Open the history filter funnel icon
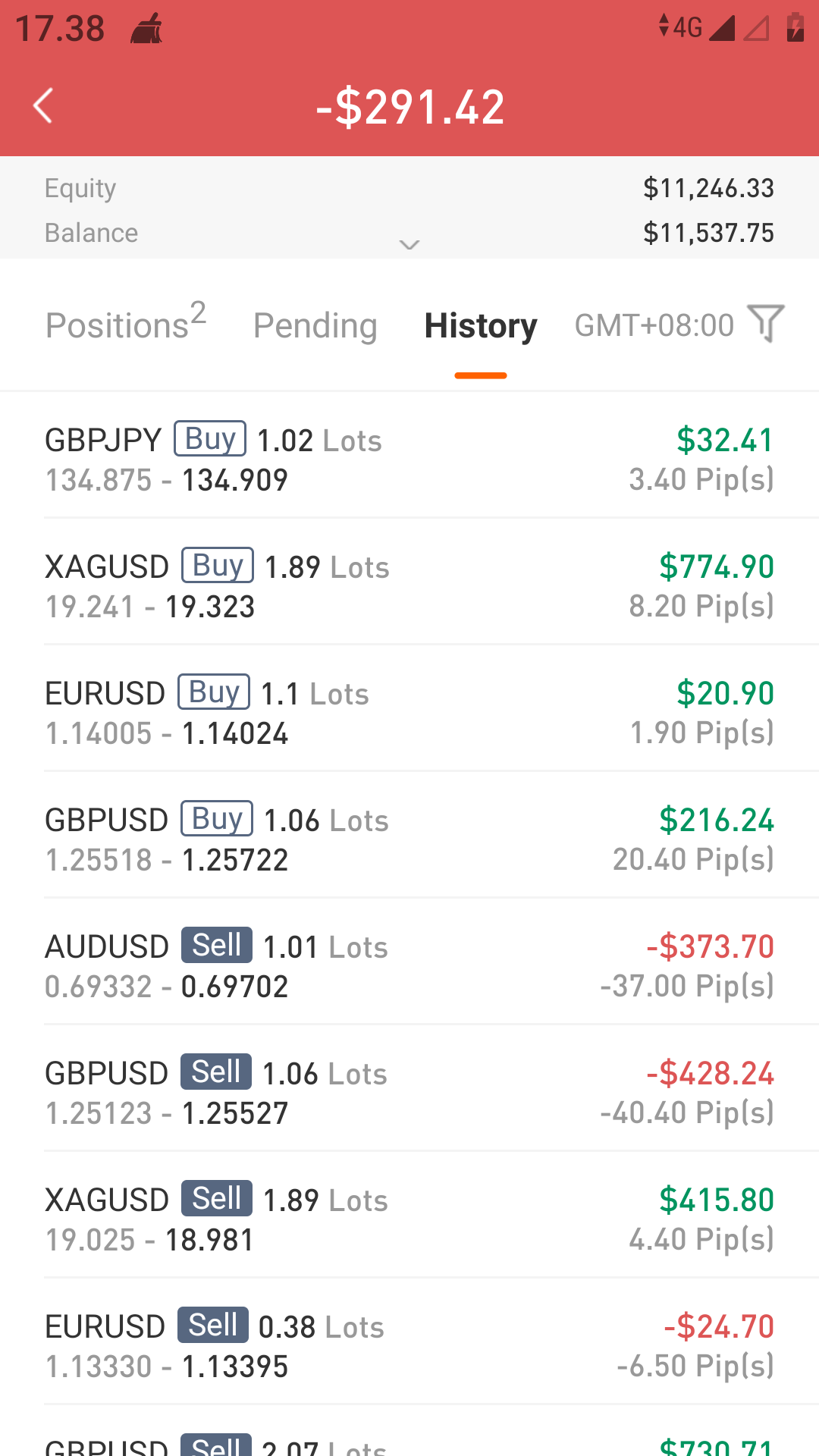 point(765,324)
